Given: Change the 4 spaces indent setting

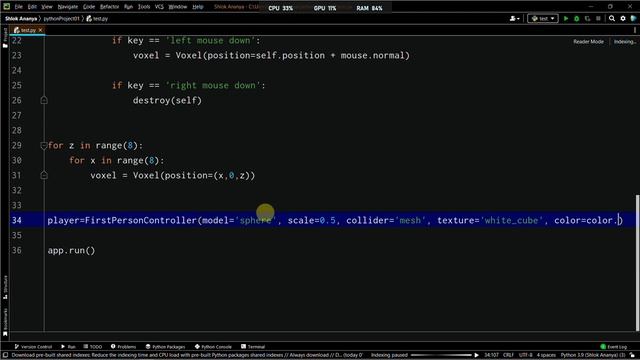Looking at the screenshot, I should pos(546,355).
